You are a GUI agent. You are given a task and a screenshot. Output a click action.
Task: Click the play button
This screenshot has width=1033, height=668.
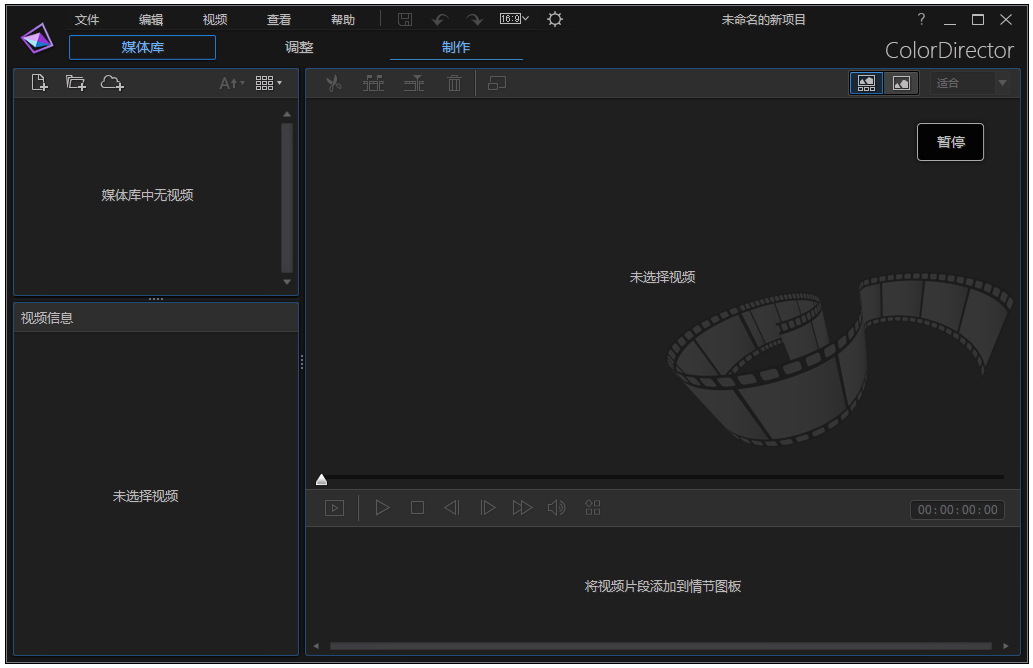[x=382, y=508]
